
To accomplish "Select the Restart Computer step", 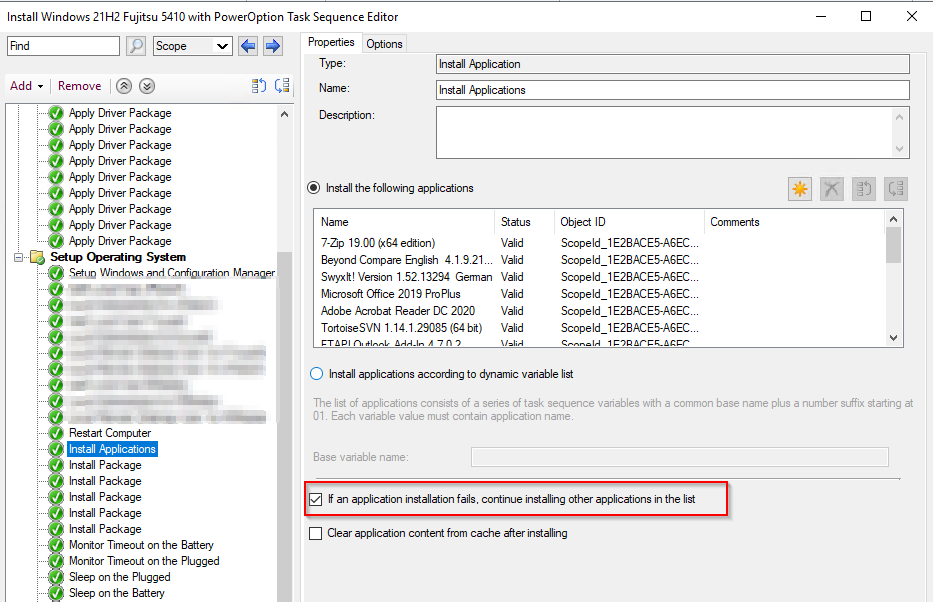I will click(x=110, y=433).
